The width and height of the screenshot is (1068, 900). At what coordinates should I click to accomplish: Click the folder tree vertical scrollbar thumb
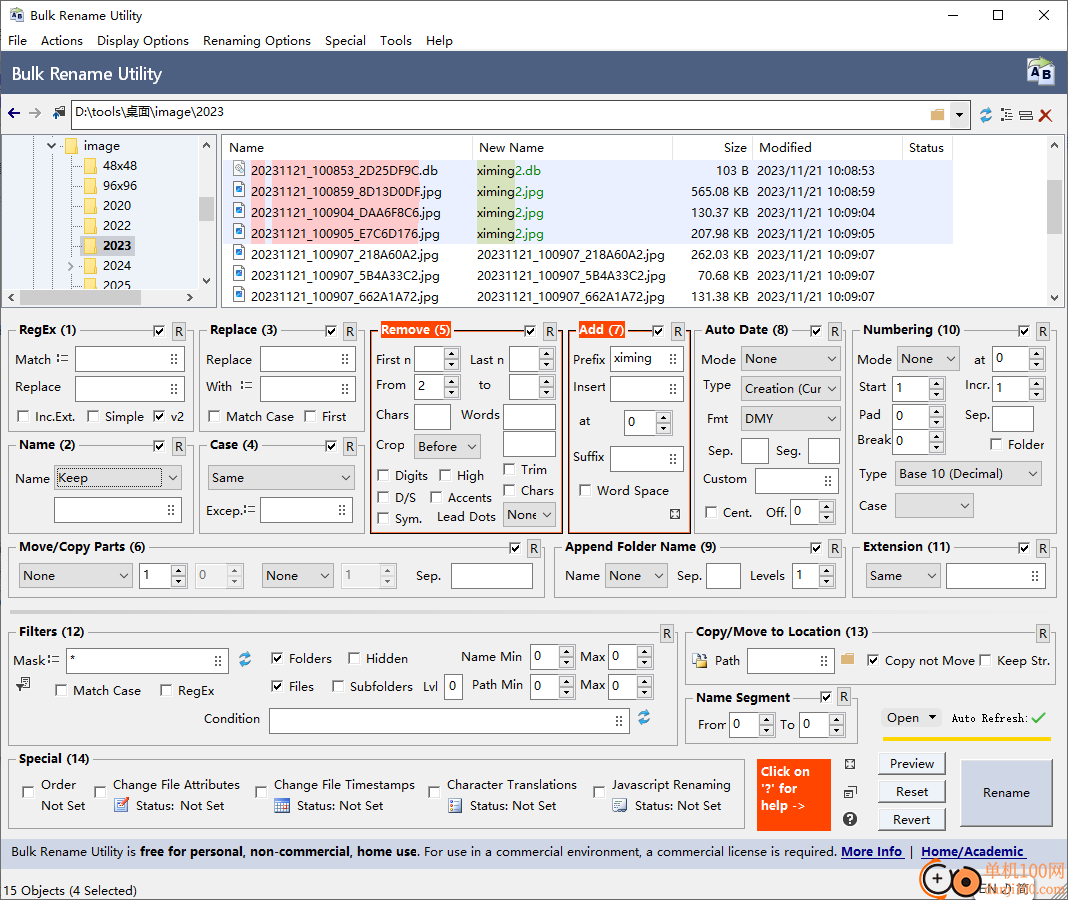[x=206, y=208]
